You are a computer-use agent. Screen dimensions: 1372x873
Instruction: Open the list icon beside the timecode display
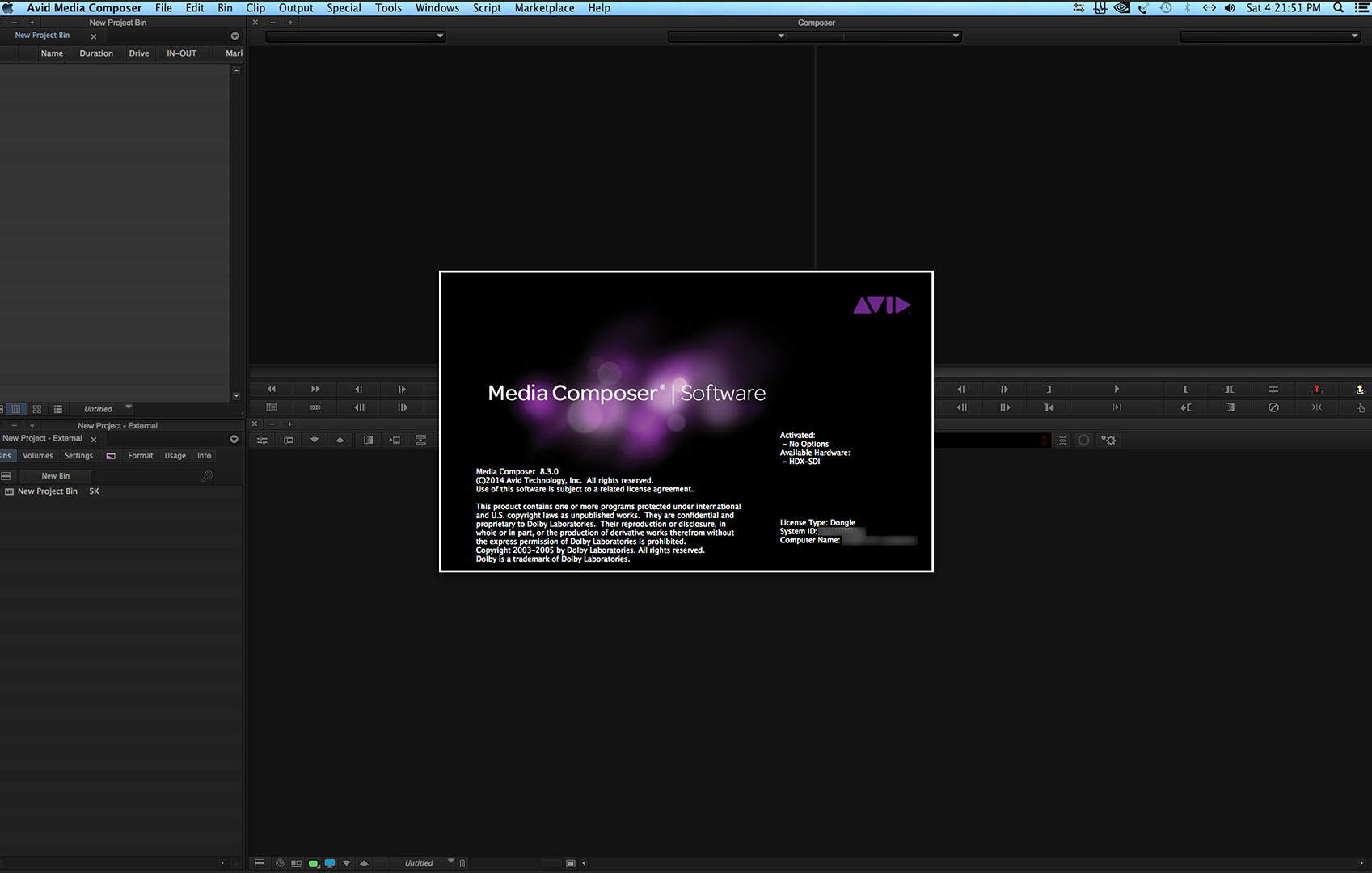point(1062,440)
